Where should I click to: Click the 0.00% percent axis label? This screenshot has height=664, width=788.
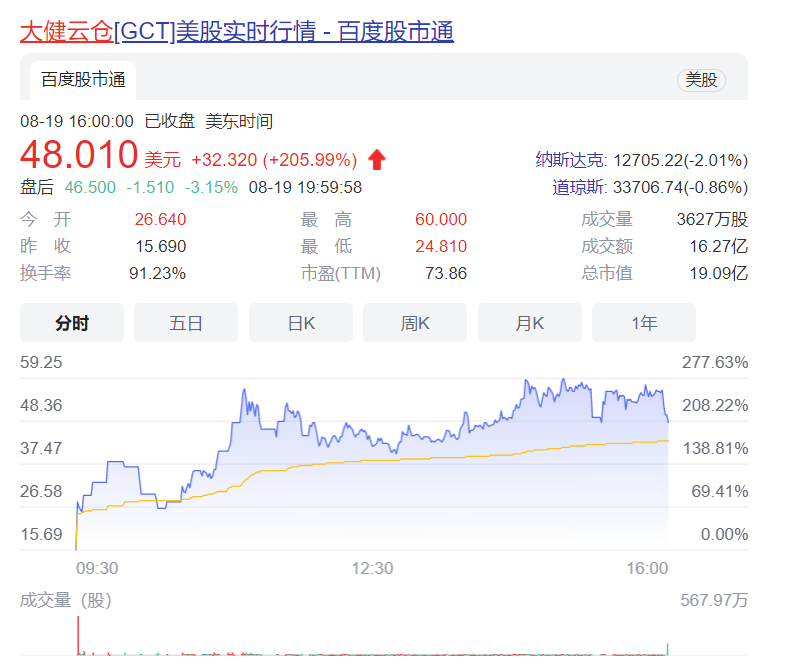[724, 534]
